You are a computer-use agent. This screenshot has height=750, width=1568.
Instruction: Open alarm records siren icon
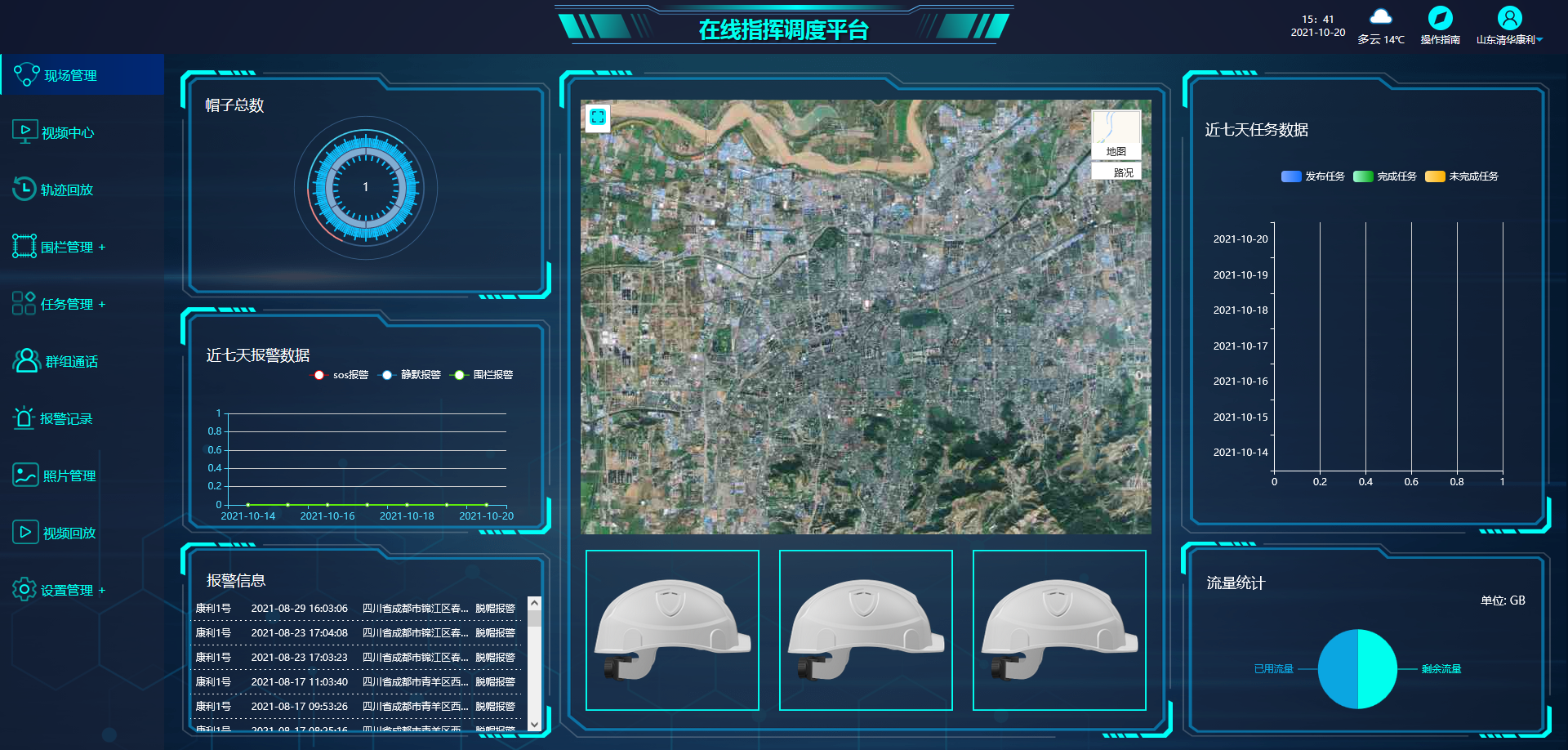24,417
